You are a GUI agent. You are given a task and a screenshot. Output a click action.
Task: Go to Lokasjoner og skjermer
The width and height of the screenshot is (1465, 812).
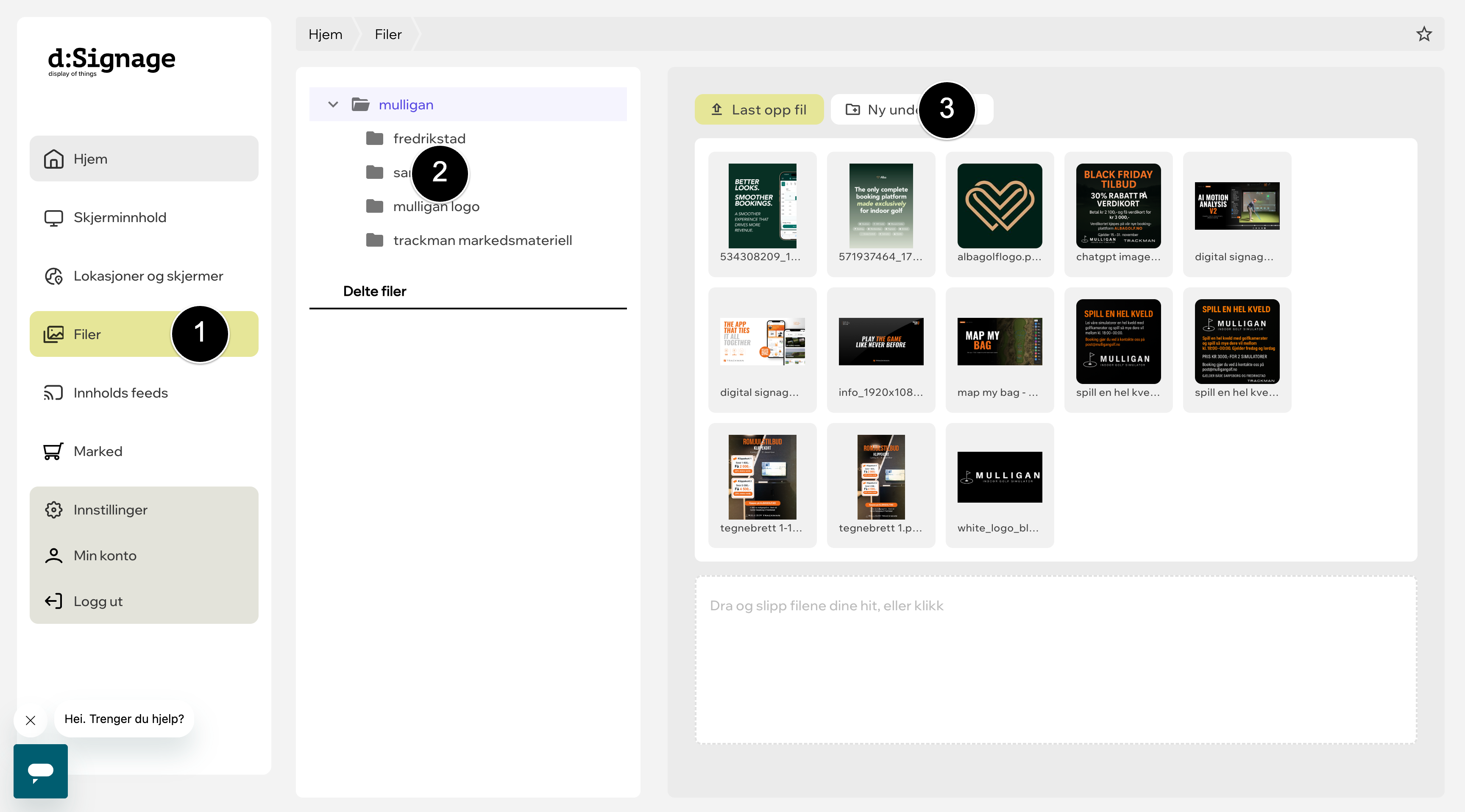144,276
